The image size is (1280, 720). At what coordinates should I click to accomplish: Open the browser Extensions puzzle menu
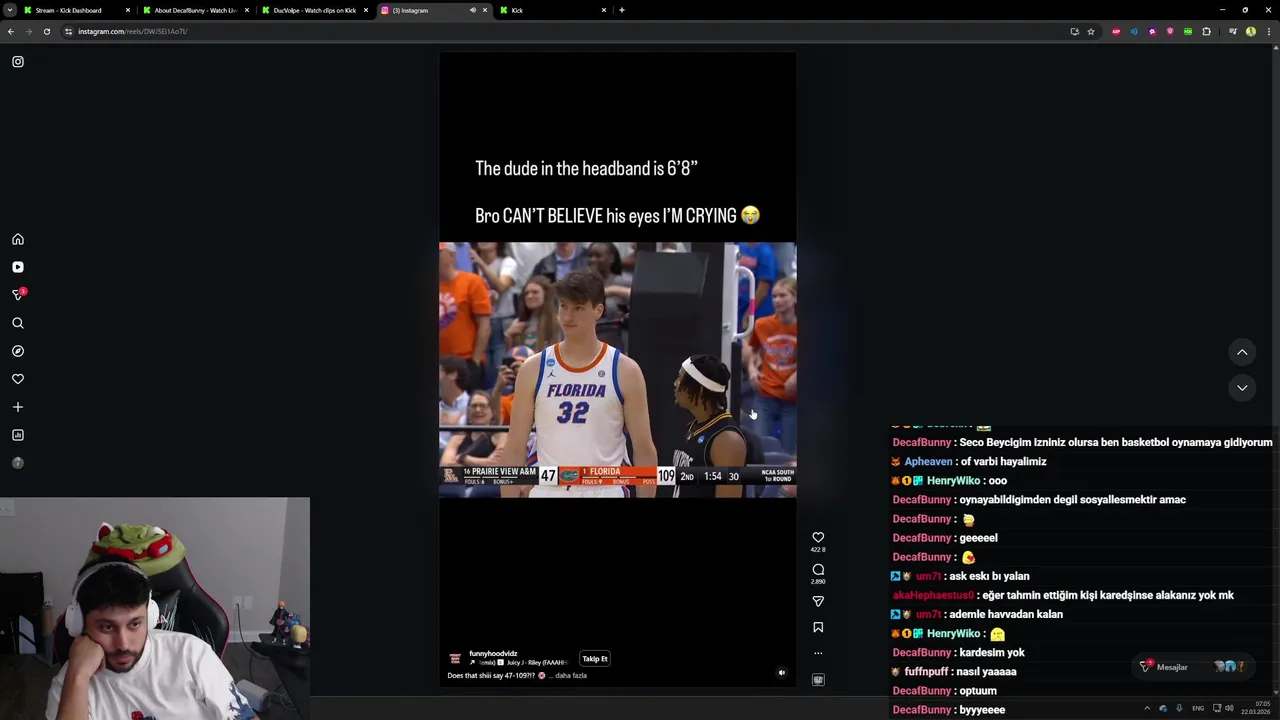point(1206,31)
